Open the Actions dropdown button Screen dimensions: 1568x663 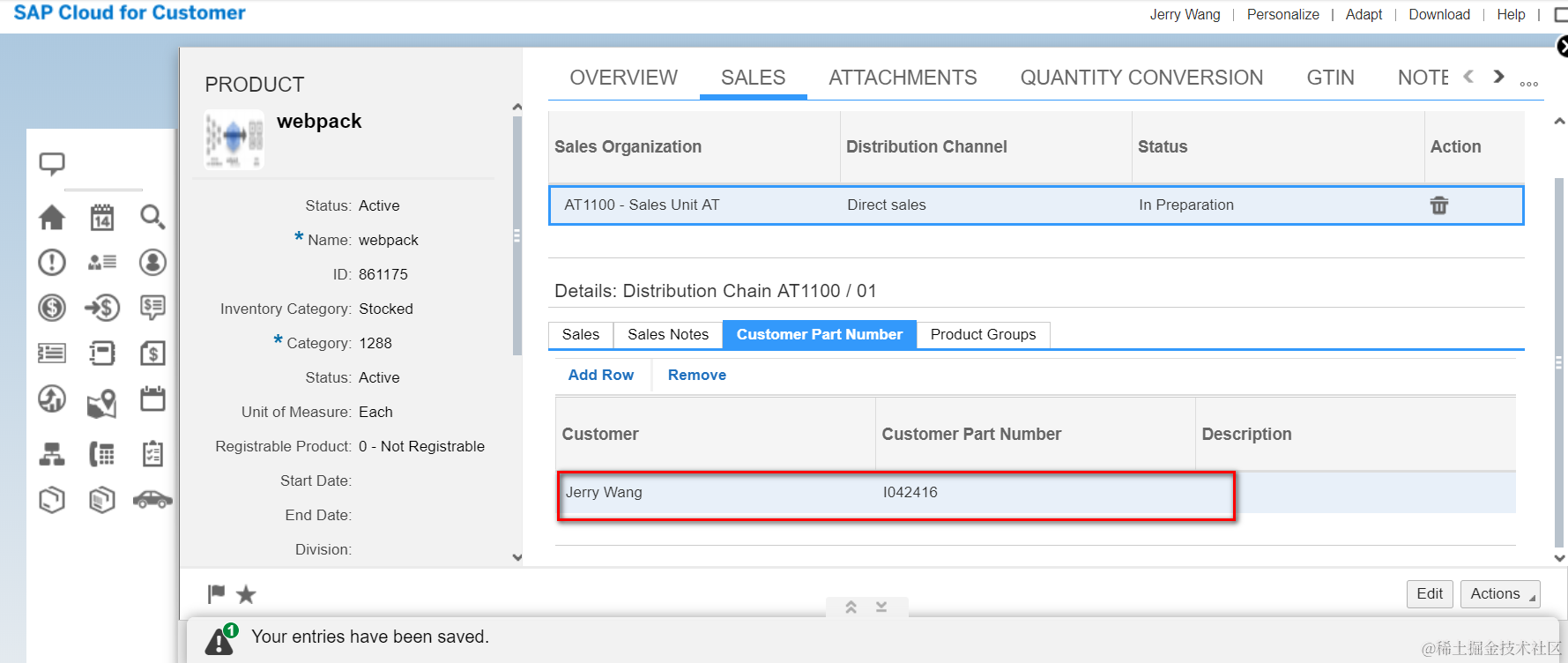[x=1499, y=594]
